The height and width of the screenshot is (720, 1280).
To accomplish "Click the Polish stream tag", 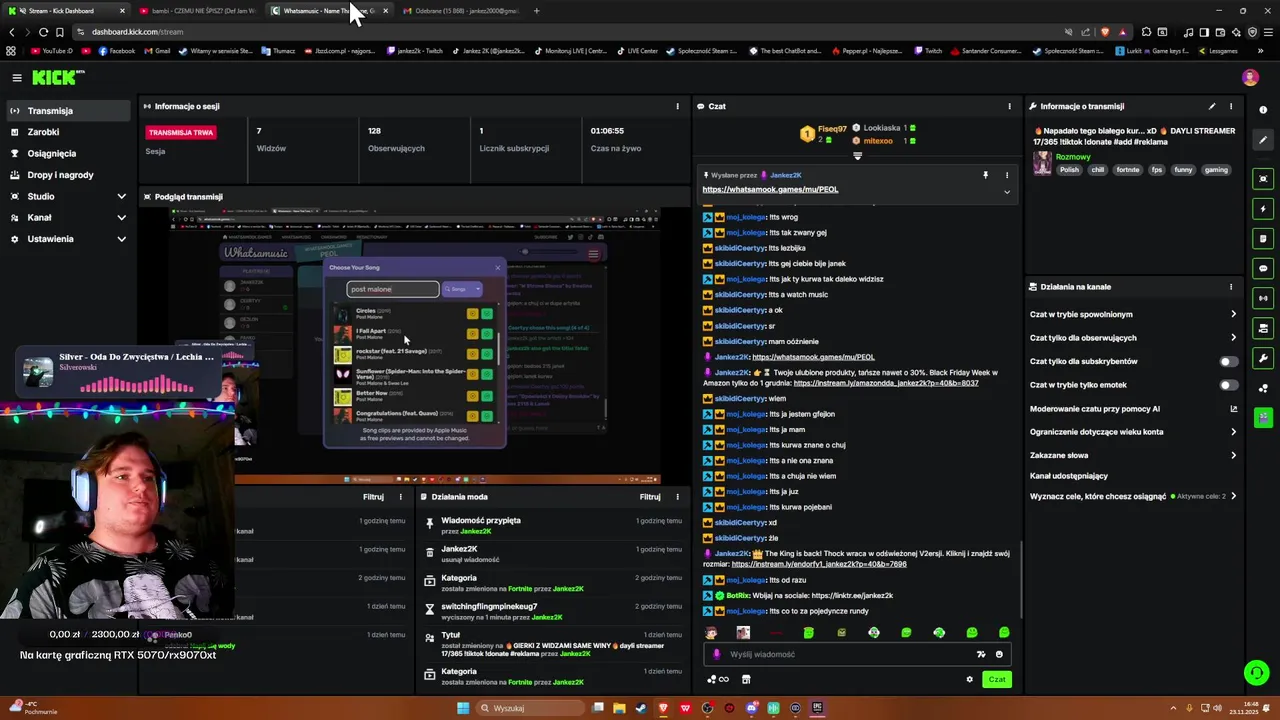I will tap(1070, 170).
